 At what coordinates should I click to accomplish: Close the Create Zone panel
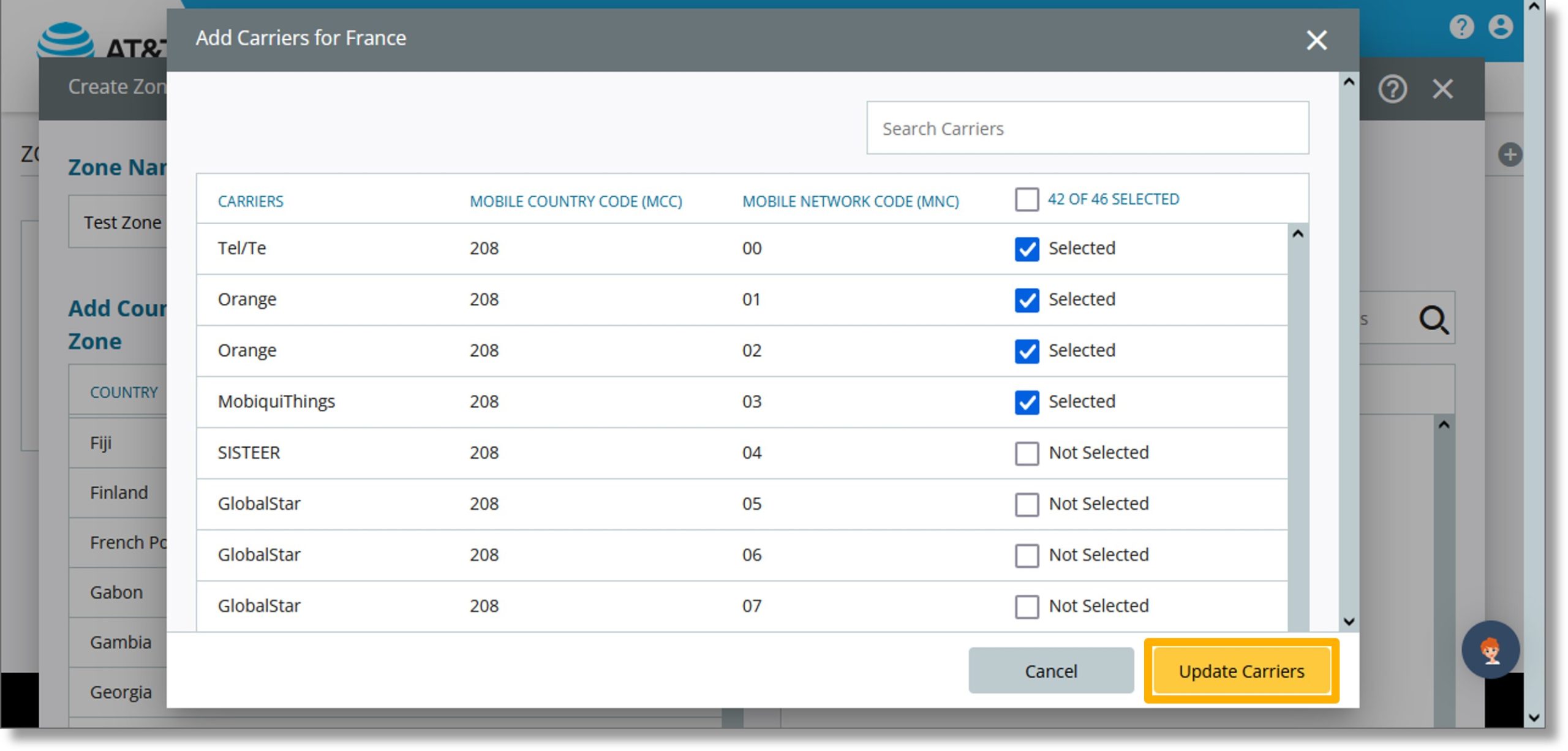pos(1442,89)
